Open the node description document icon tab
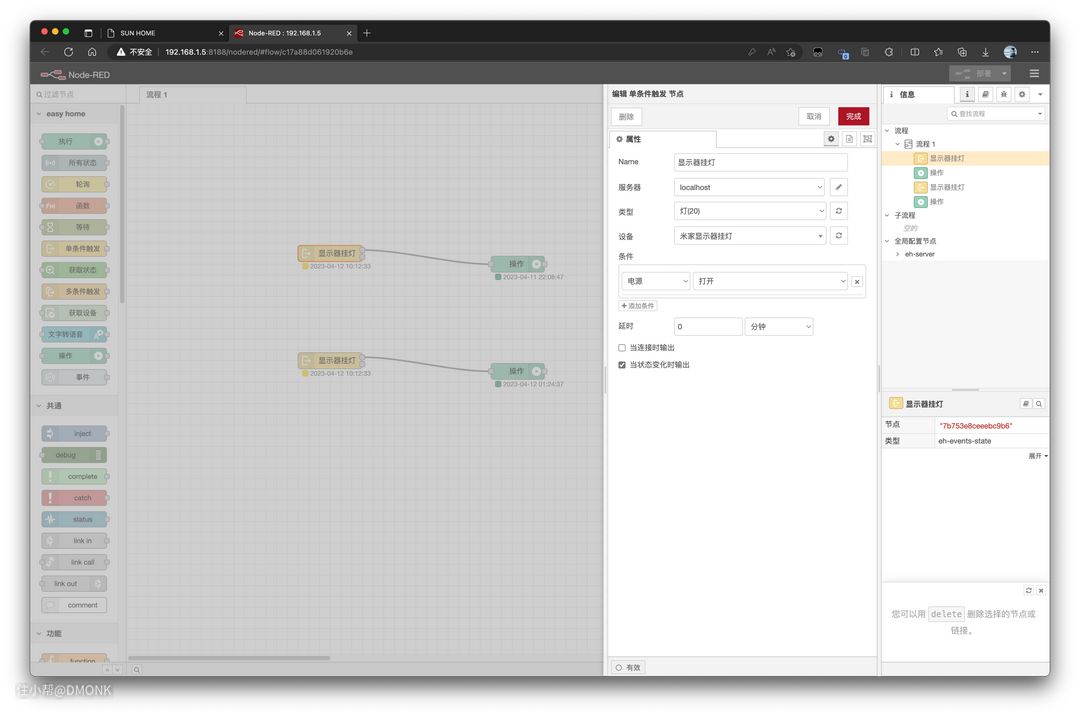 pos(849,139)
